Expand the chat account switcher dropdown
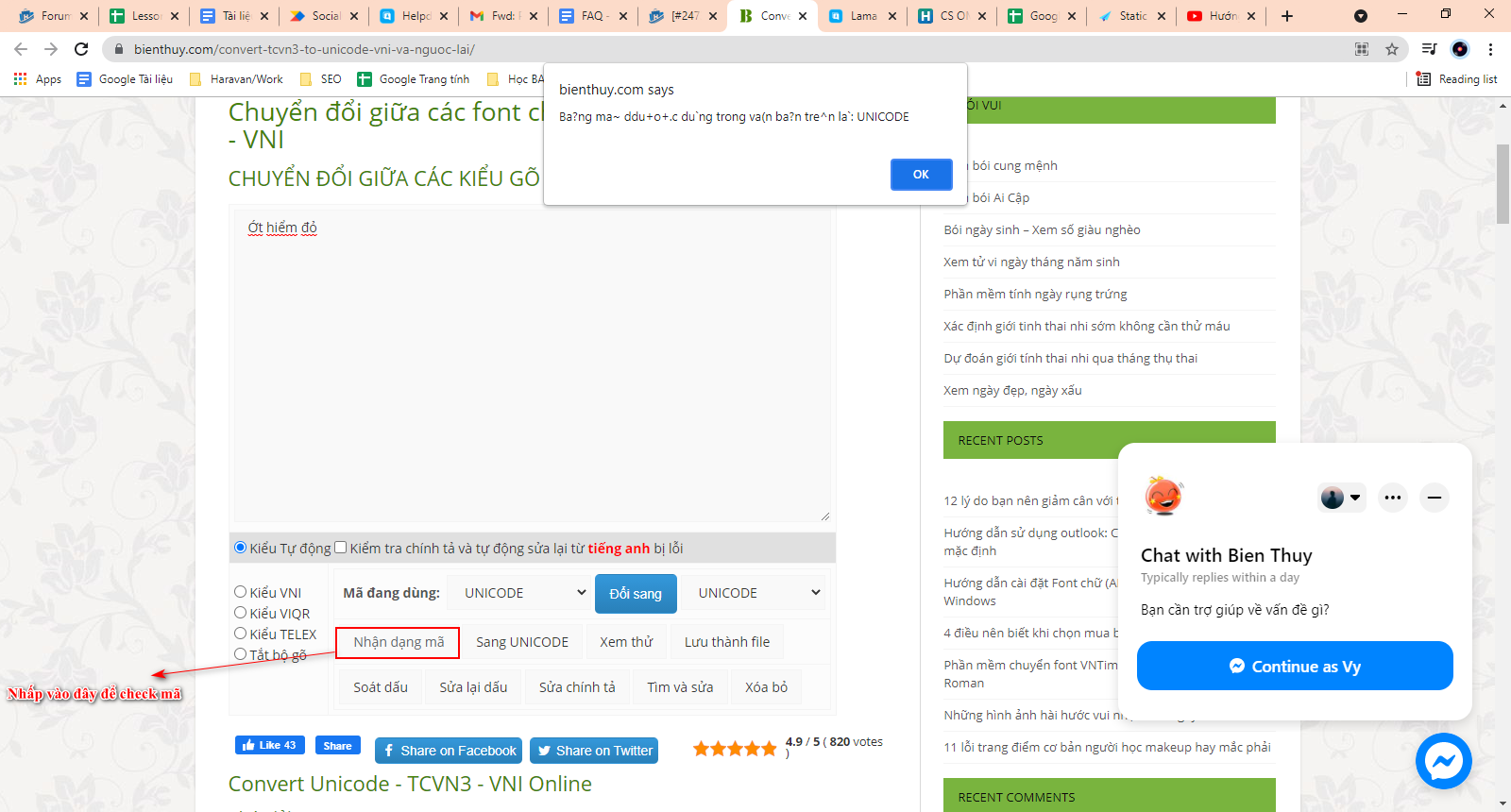This screenshot has width=1511, height=812. coord(1341,498)
